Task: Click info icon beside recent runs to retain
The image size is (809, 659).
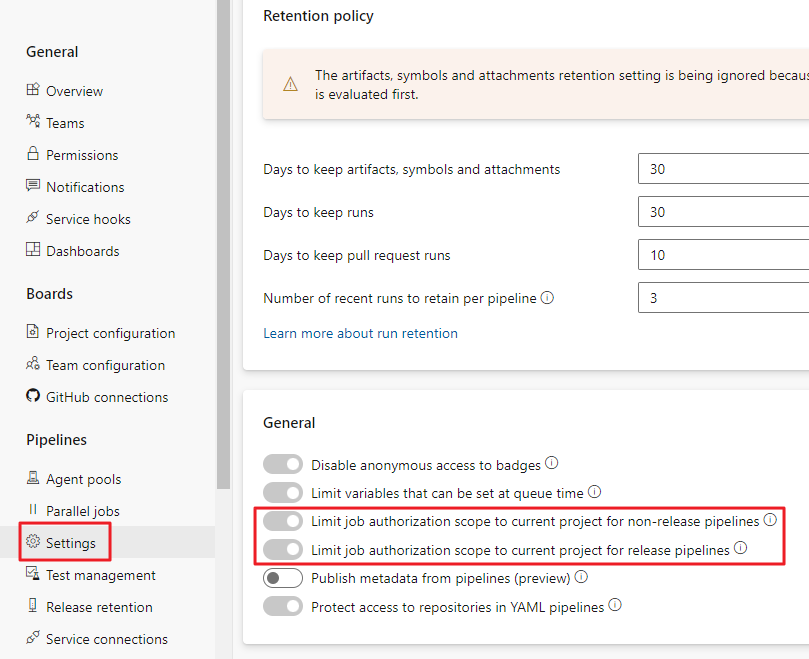Action: click(547, 298)
